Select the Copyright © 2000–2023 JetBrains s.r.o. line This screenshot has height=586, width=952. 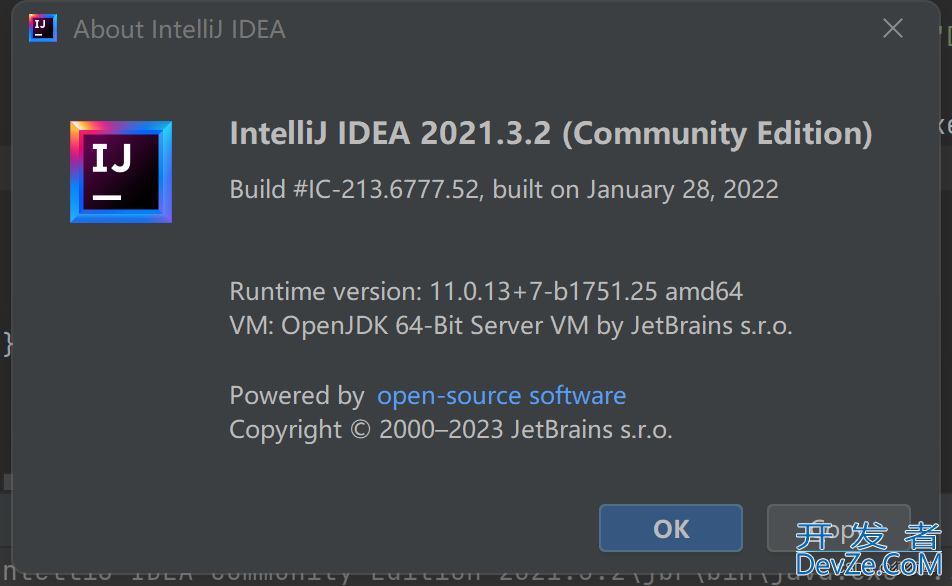450,430
